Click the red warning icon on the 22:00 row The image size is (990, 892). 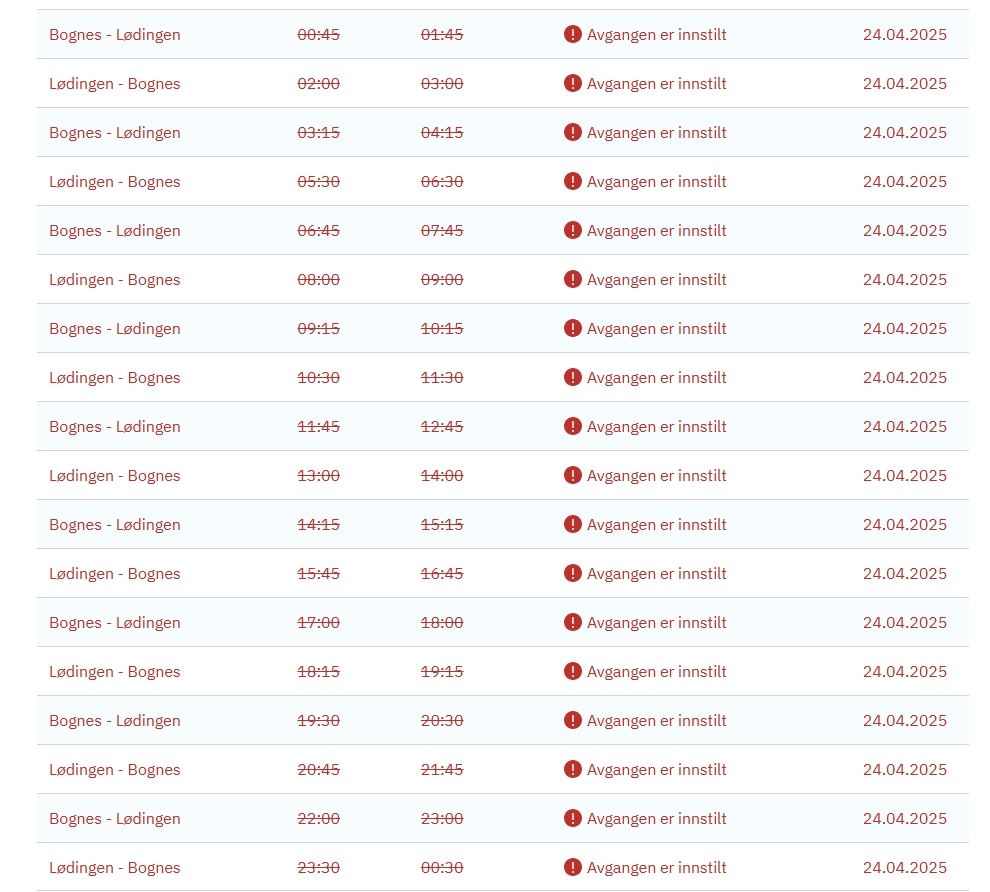click(573, 819)
